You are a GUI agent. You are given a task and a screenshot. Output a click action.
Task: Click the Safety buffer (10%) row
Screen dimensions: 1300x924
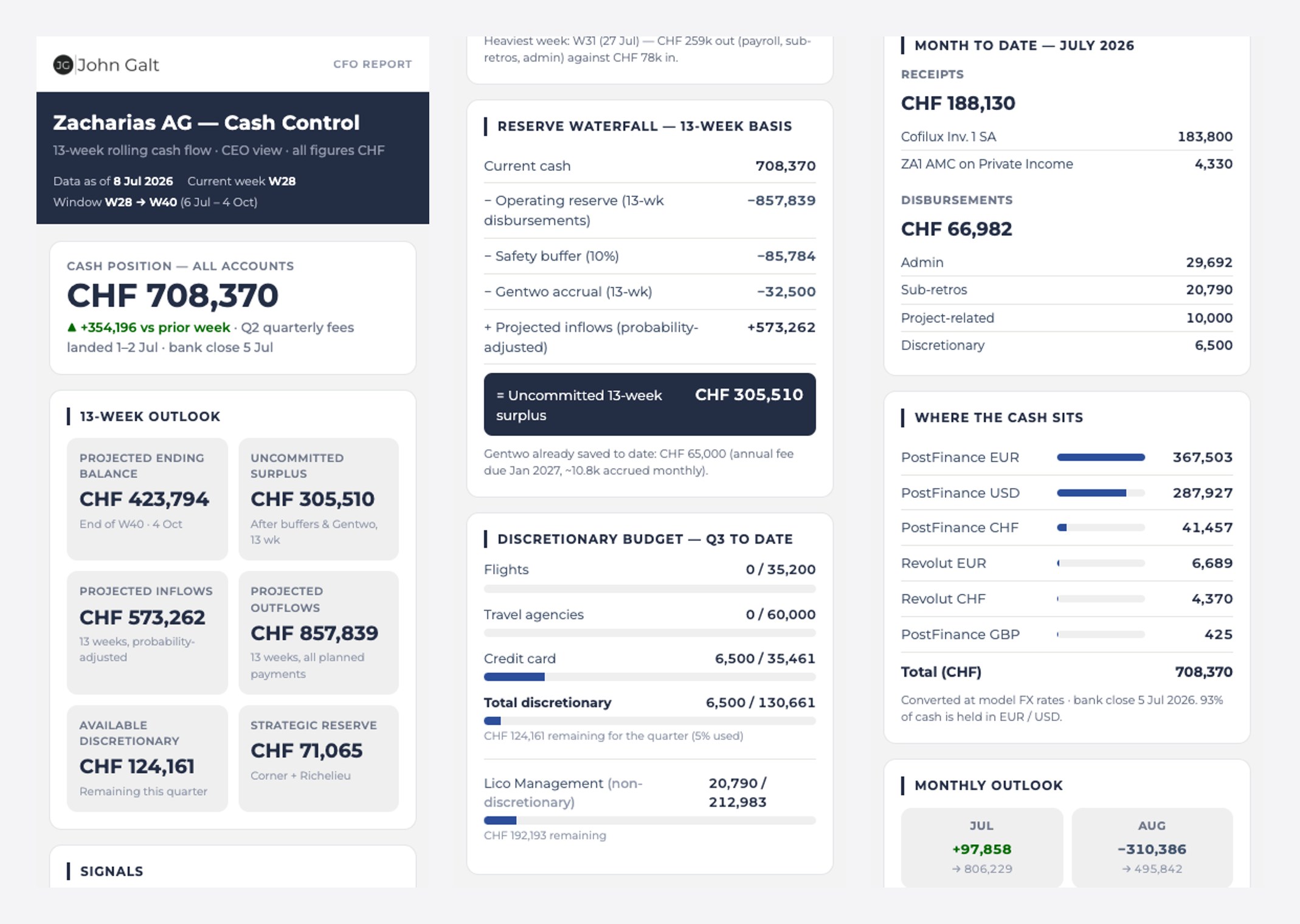coord(649,256)
